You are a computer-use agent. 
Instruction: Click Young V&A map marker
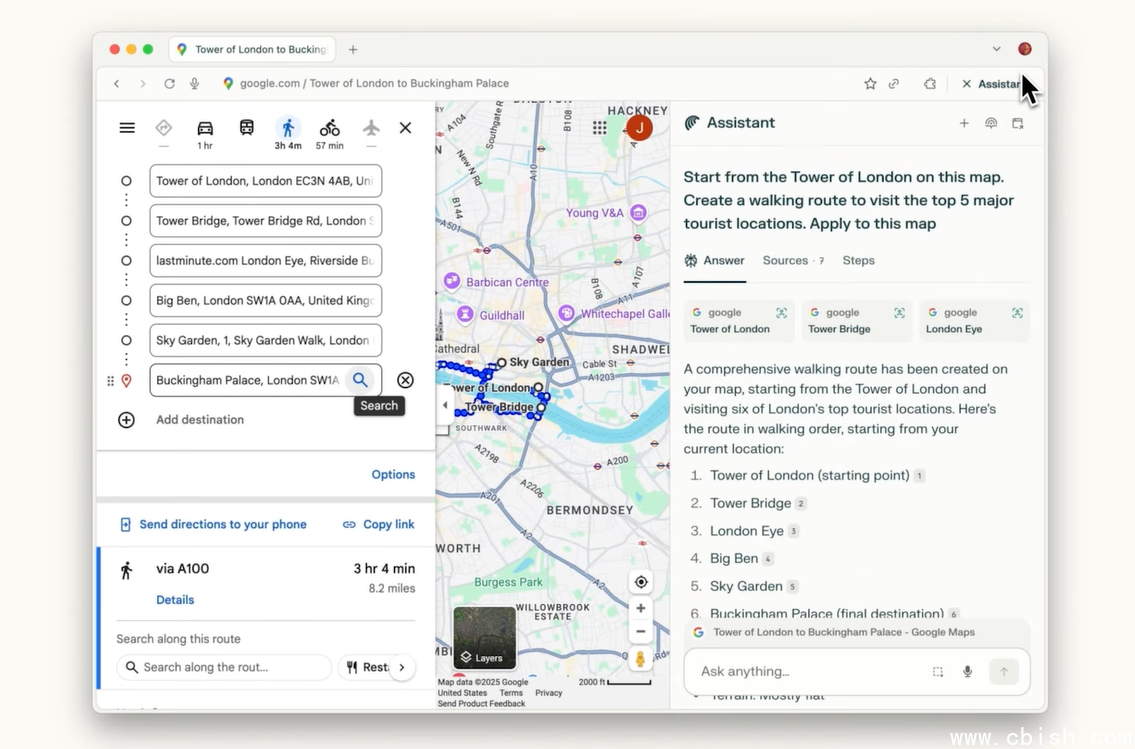638,213
